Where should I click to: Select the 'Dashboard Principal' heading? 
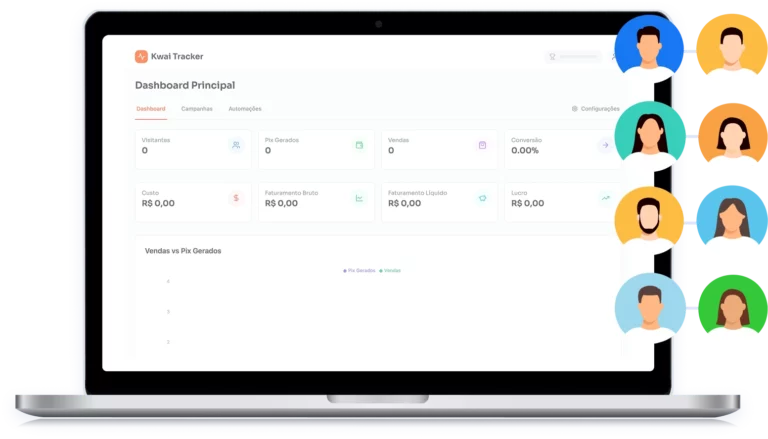click(x=185, y=85)
